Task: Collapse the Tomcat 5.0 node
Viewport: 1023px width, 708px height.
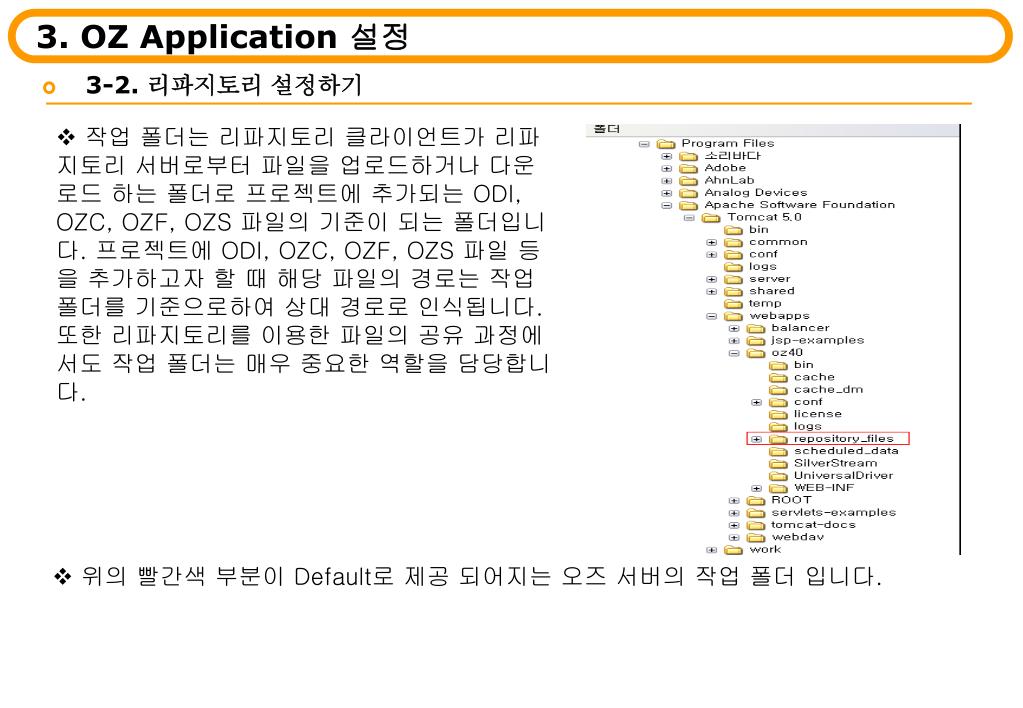Action: click(x=689, y=218)
